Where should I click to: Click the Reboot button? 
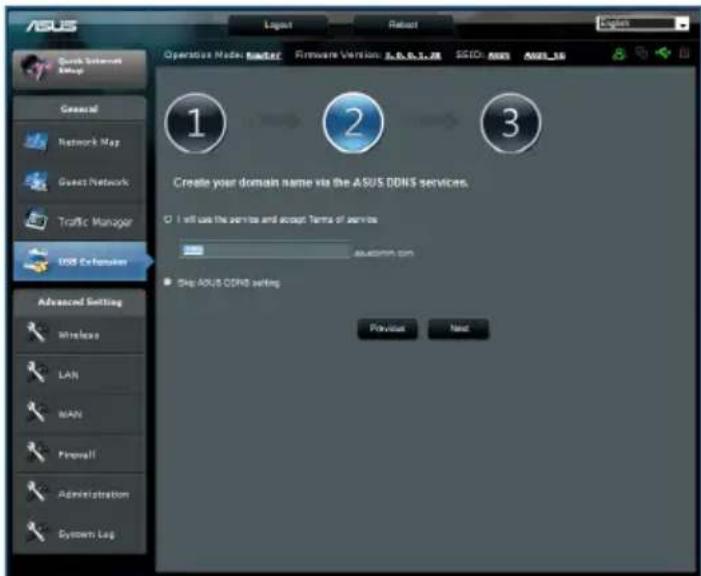403,25
